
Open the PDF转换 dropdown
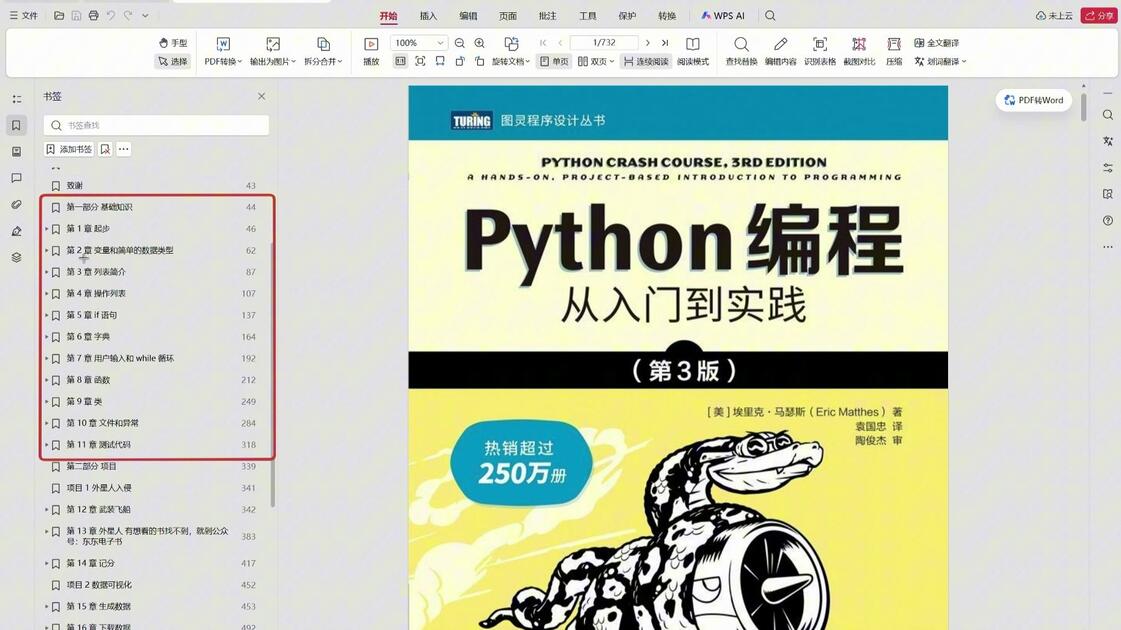[x=223, y=51]
